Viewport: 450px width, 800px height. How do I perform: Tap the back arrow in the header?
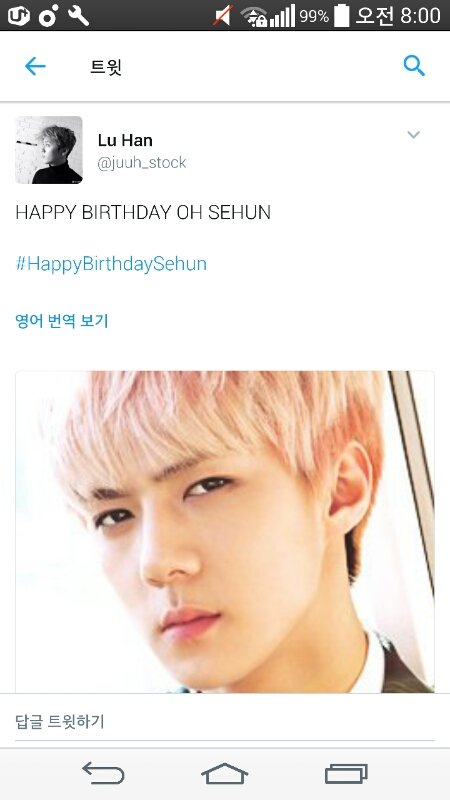35,66
